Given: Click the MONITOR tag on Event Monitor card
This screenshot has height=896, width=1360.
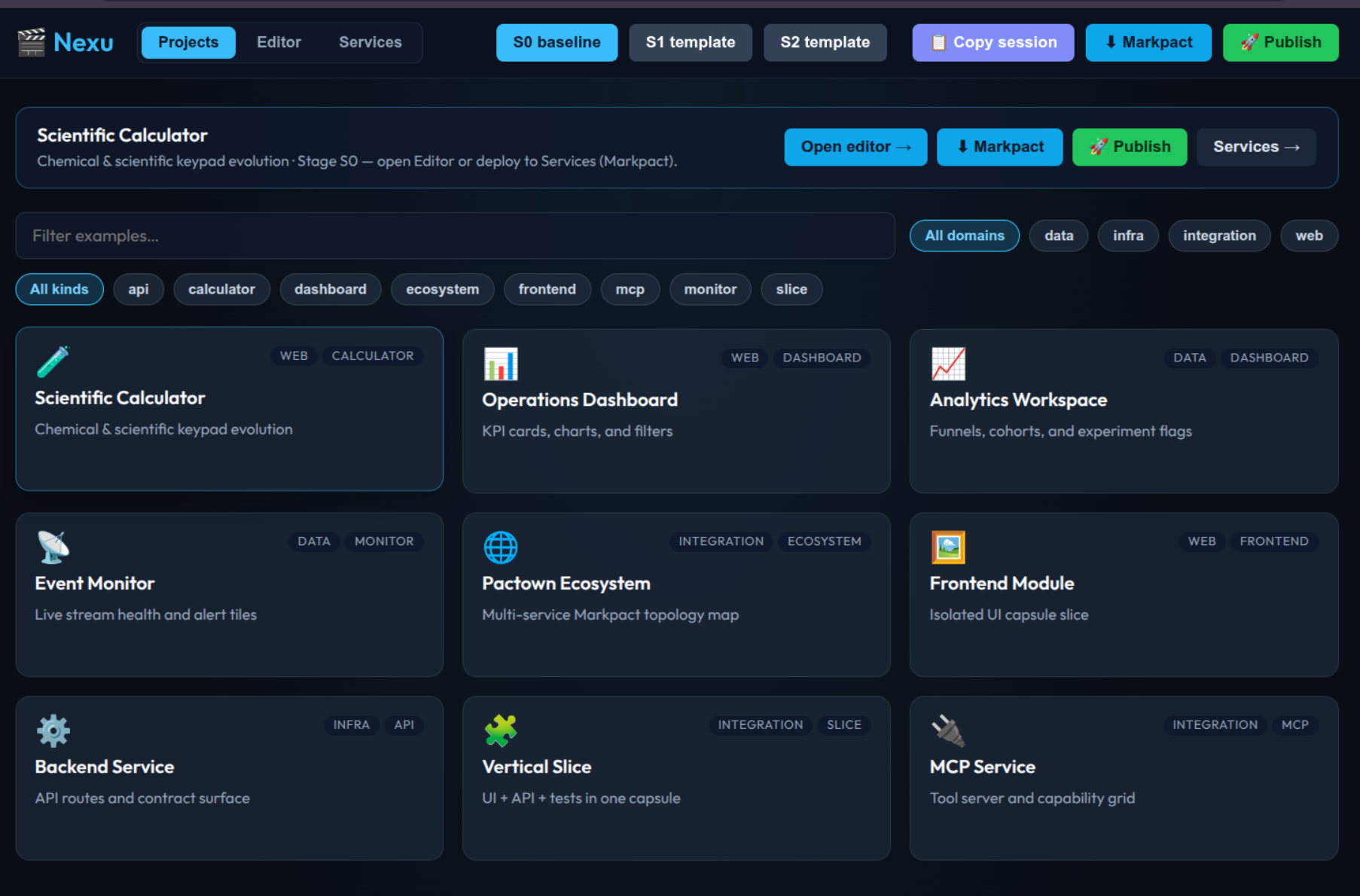Looking at the screenshot, I should [x=384, y=541].
